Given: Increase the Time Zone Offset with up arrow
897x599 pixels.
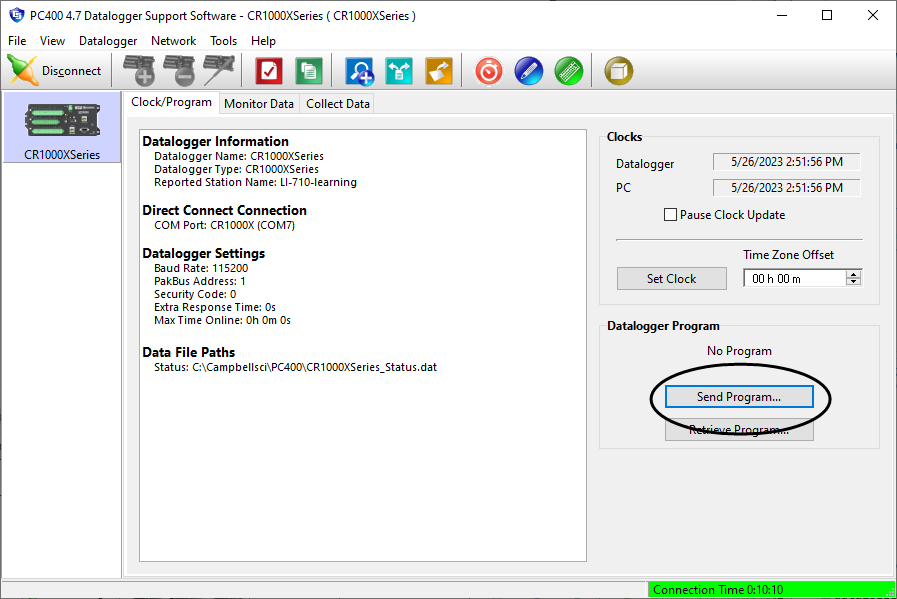Looking at the screenshot, I should [x=853, y=275].
